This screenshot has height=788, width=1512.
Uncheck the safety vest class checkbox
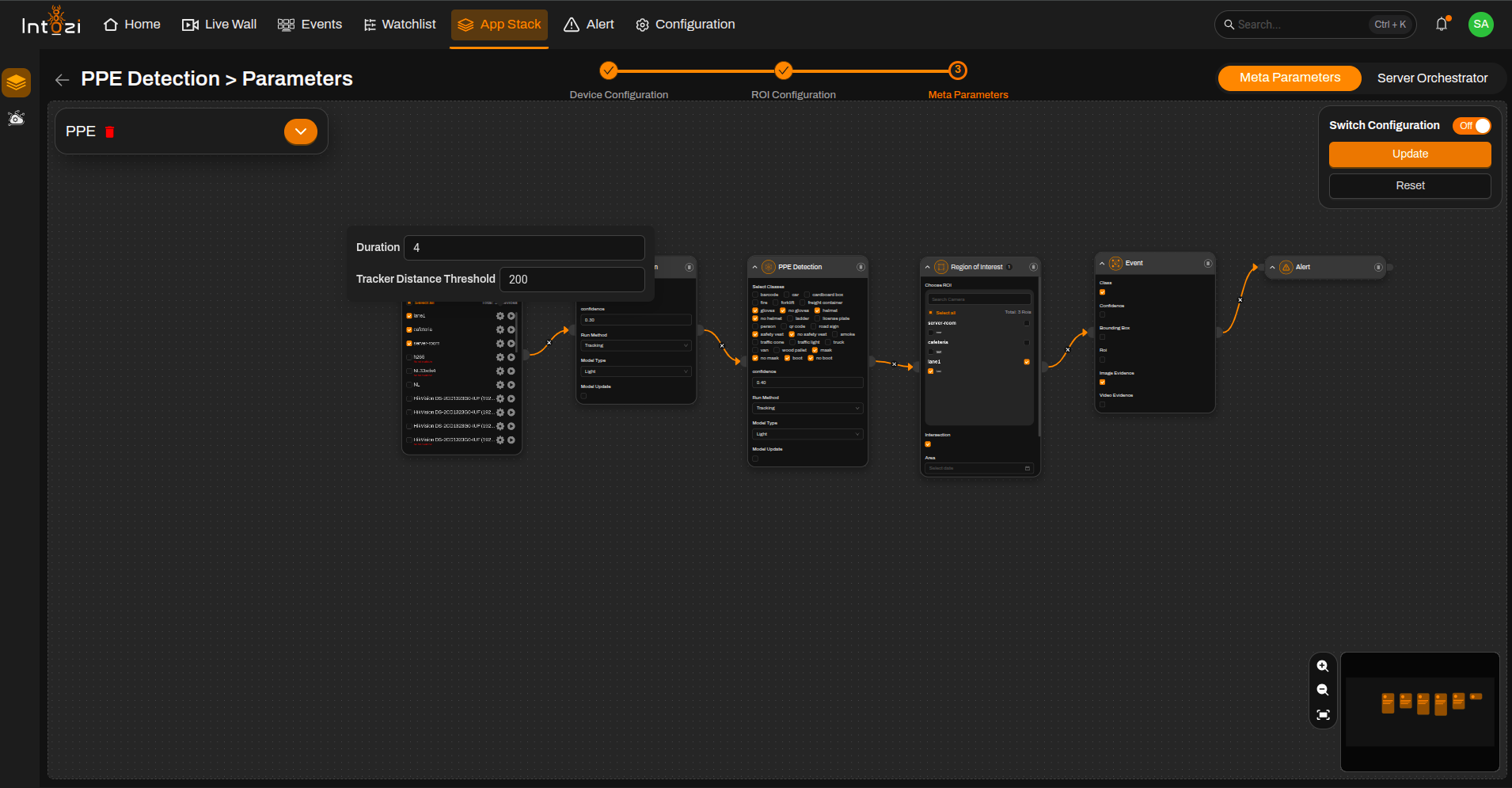(755, 334)
